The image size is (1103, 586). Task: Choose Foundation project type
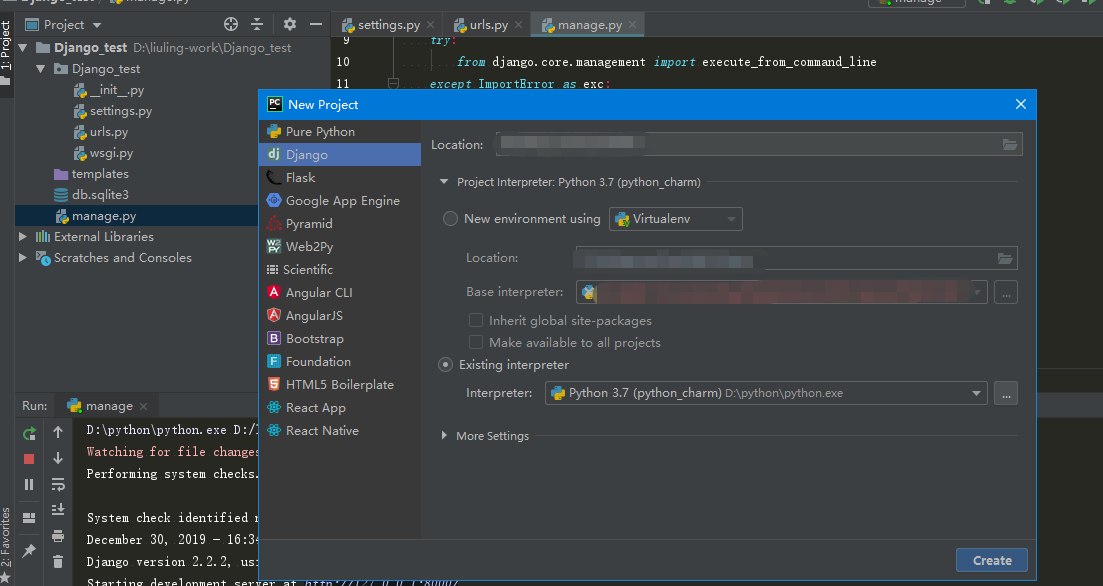(340, 362)
